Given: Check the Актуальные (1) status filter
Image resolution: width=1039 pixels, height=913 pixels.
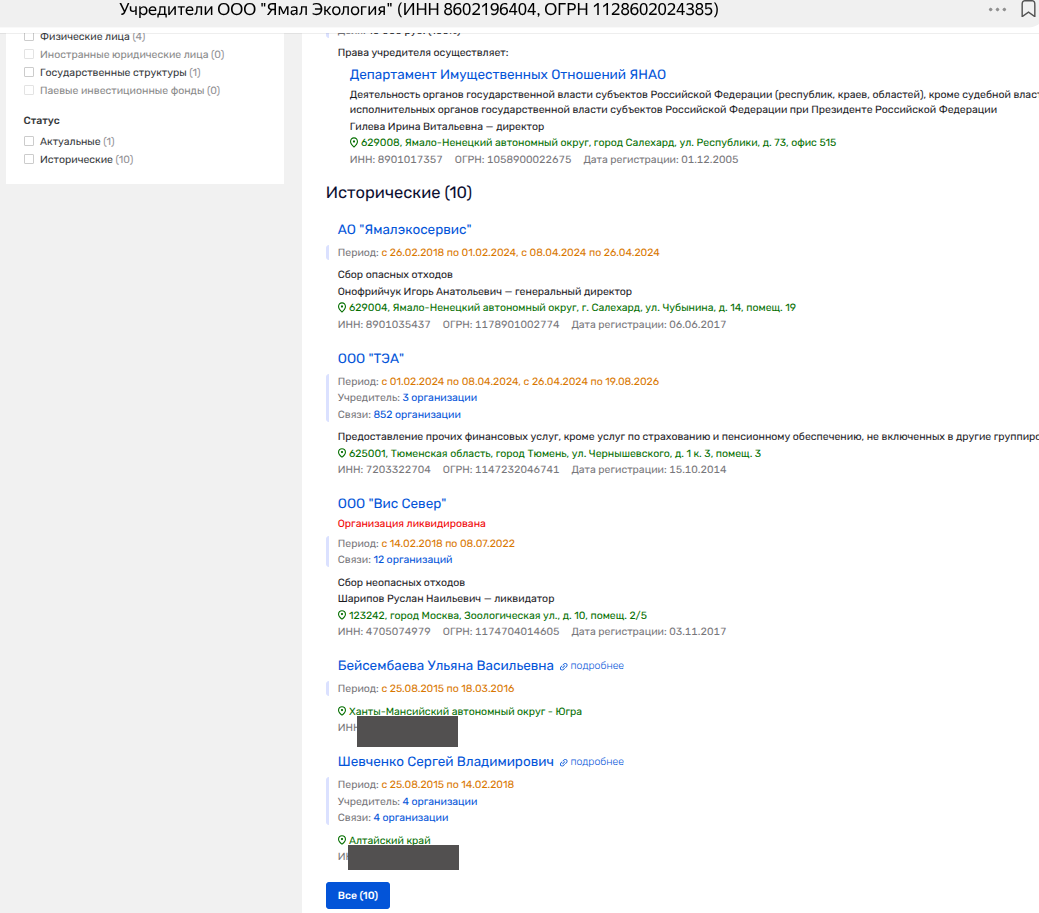Looking at the screenshot, I should point(28,141).
